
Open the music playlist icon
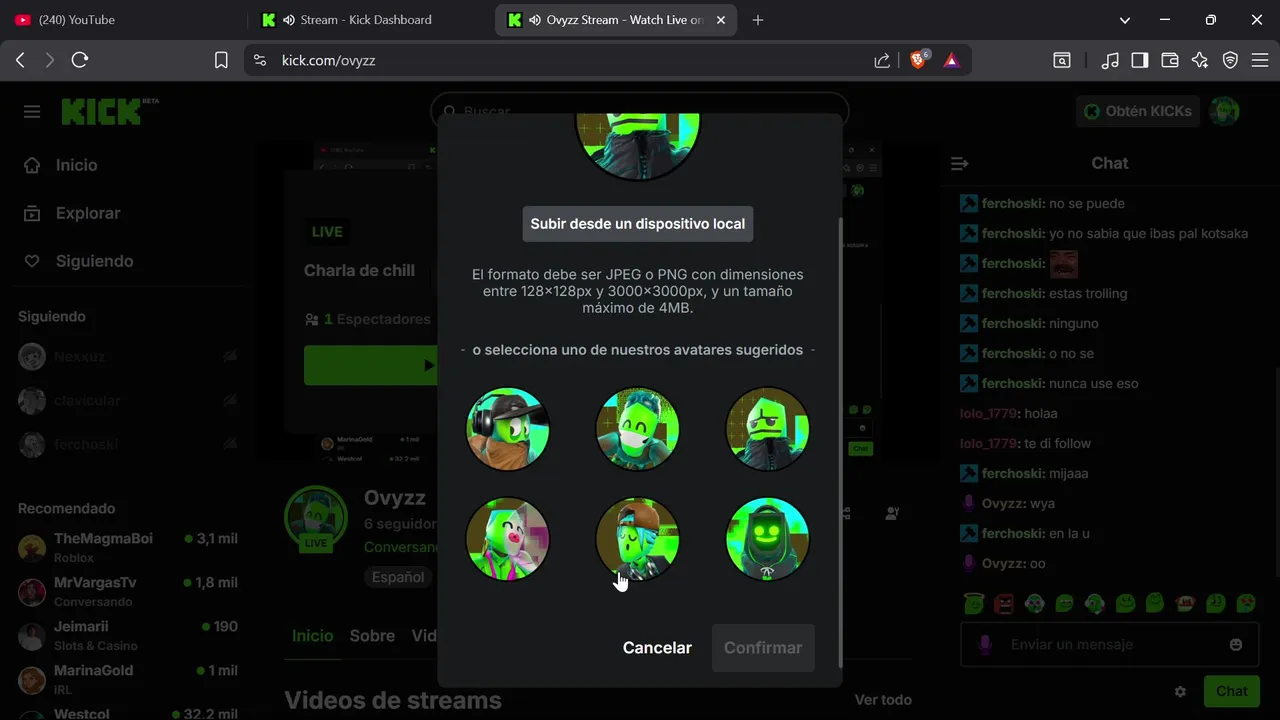click(1110, 60)
